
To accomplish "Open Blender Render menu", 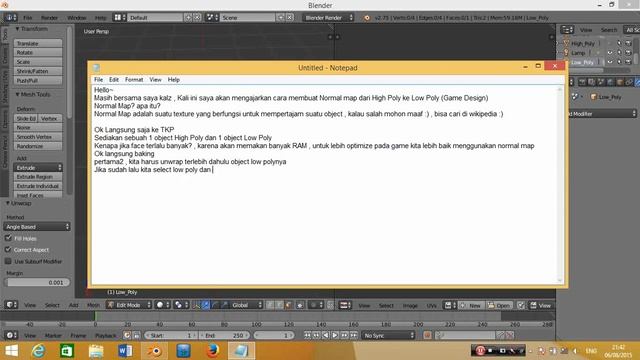I will (x=49, y=18).
